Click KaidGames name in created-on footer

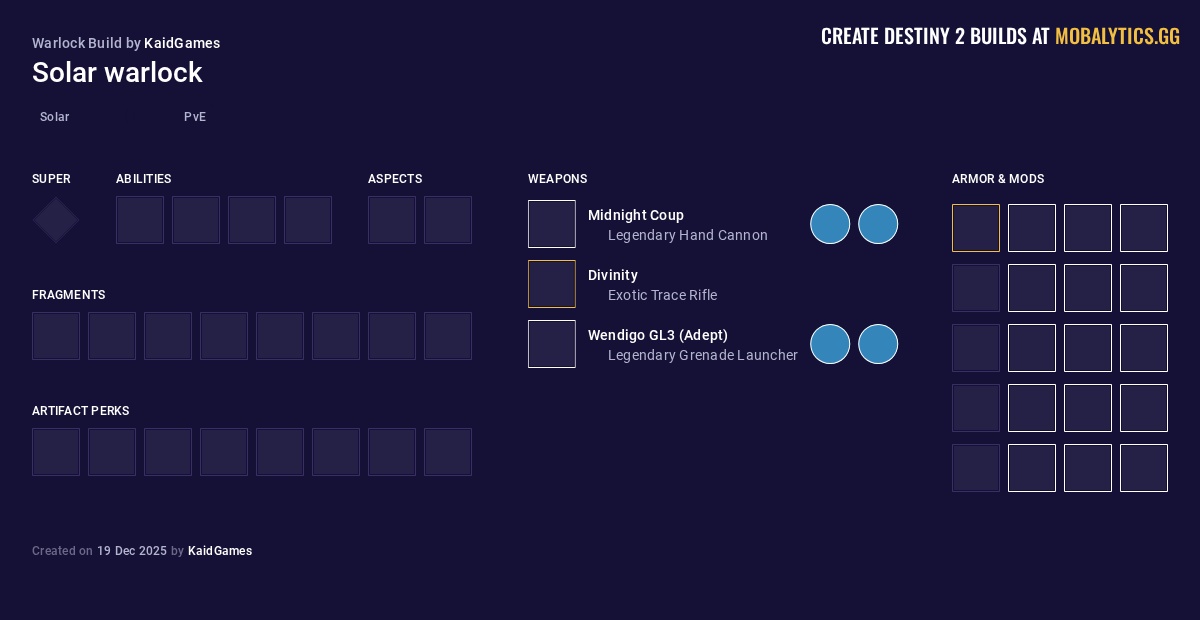[220, 551]
